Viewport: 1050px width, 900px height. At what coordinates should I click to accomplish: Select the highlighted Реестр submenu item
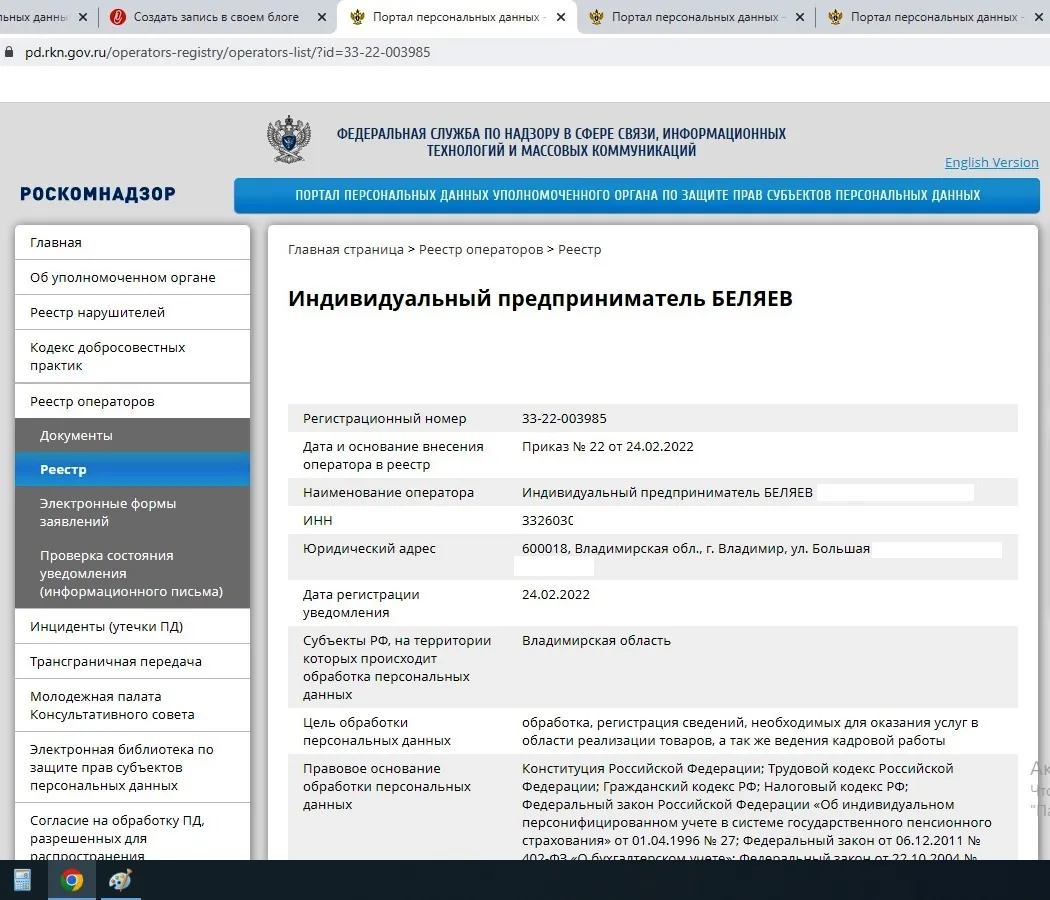click(133, 469)
